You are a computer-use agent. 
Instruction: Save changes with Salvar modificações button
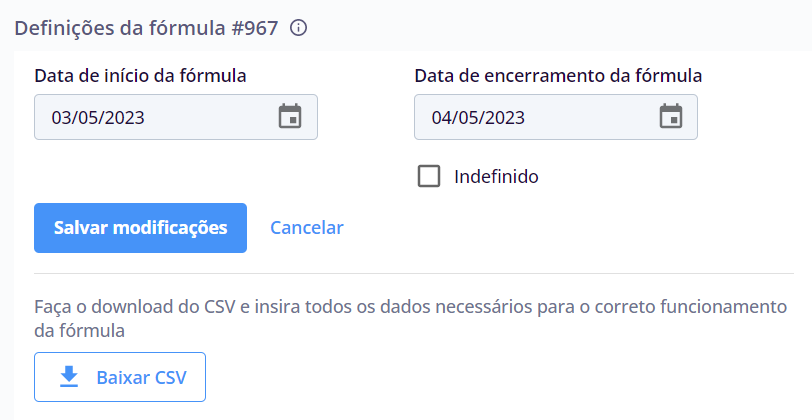[x=140, y=228]
